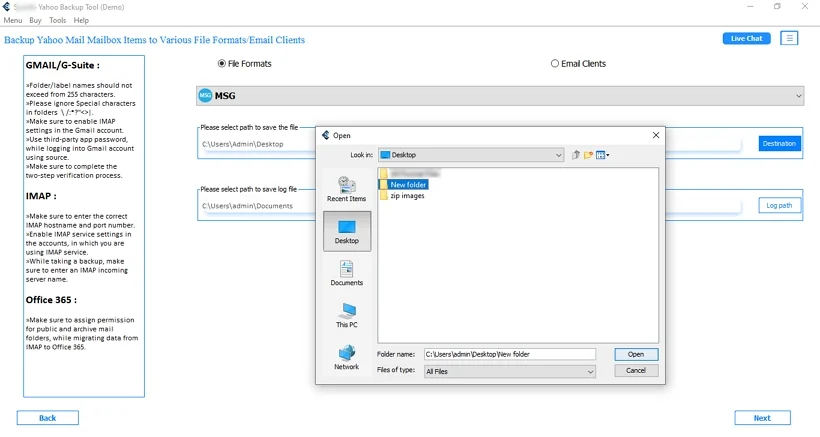This screenshot has height=437, width=820.
Task: Open the Menu menu
Action: [x=13, y=20]
